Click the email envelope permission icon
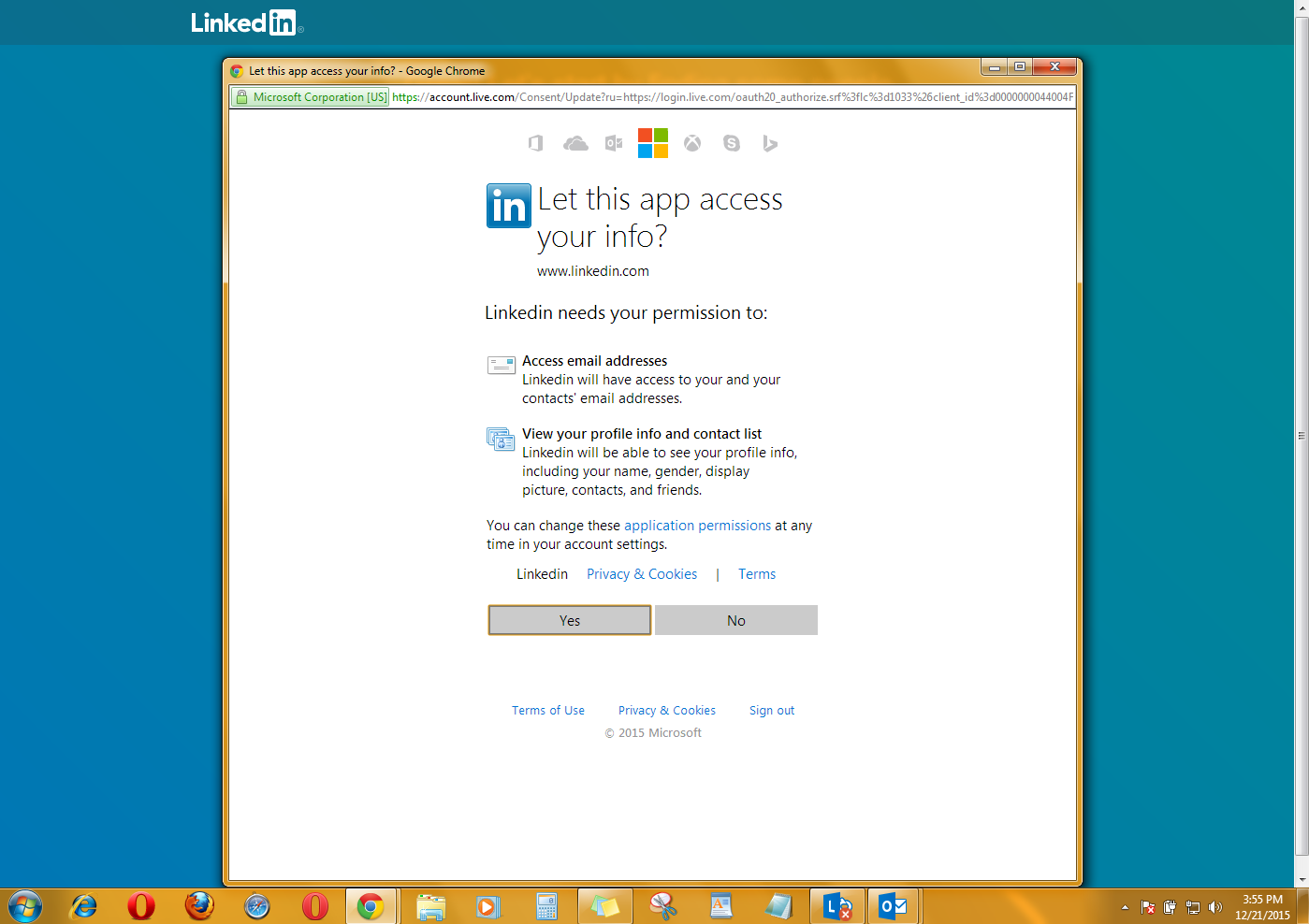1309x924 pixels. pyautogui.click(x=502, y=365)
